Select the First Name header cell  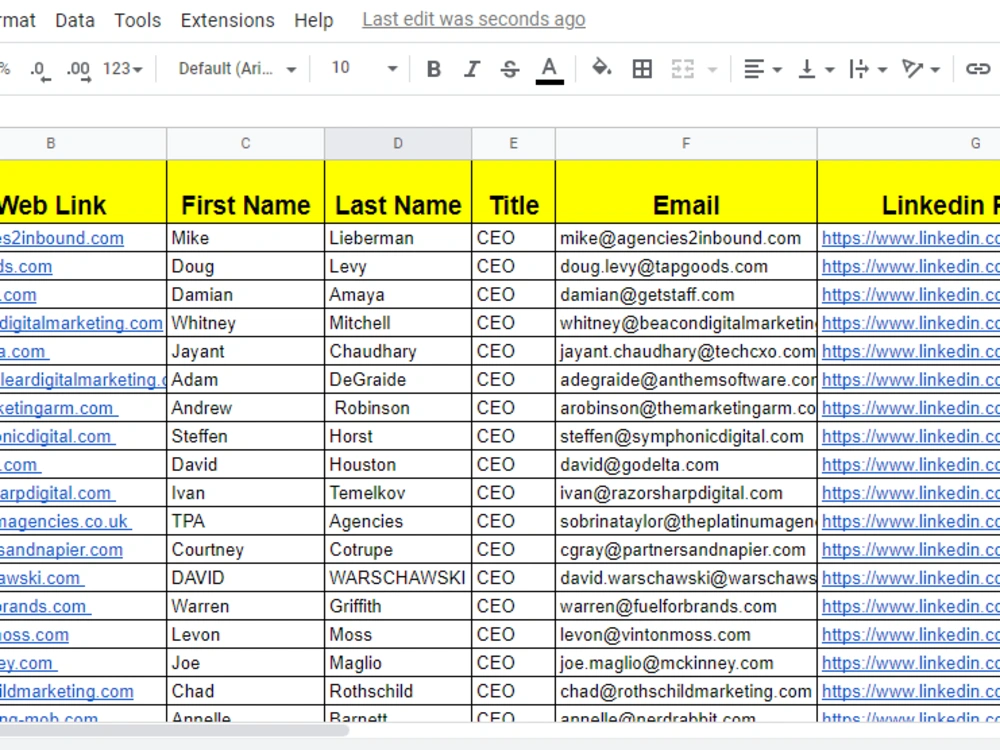(246, 191)
